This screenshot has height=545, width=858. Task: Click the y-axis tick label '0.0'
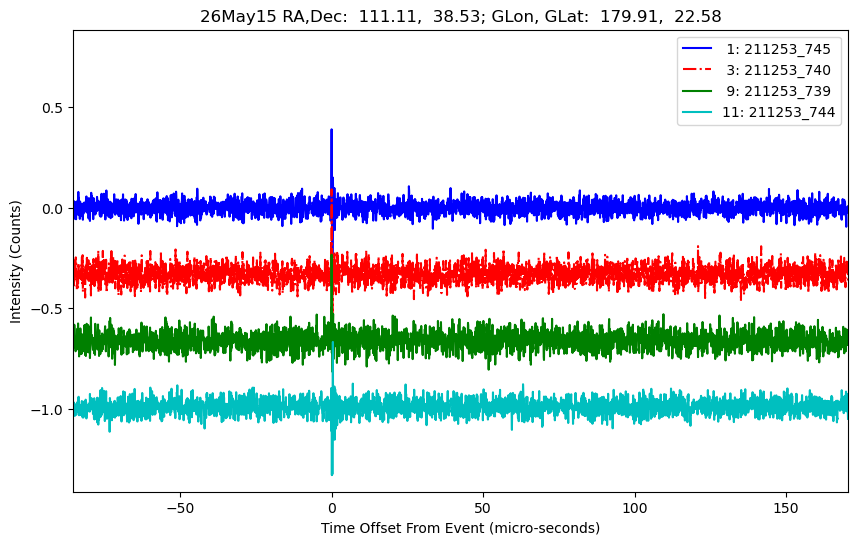click(x=53, y=209)
